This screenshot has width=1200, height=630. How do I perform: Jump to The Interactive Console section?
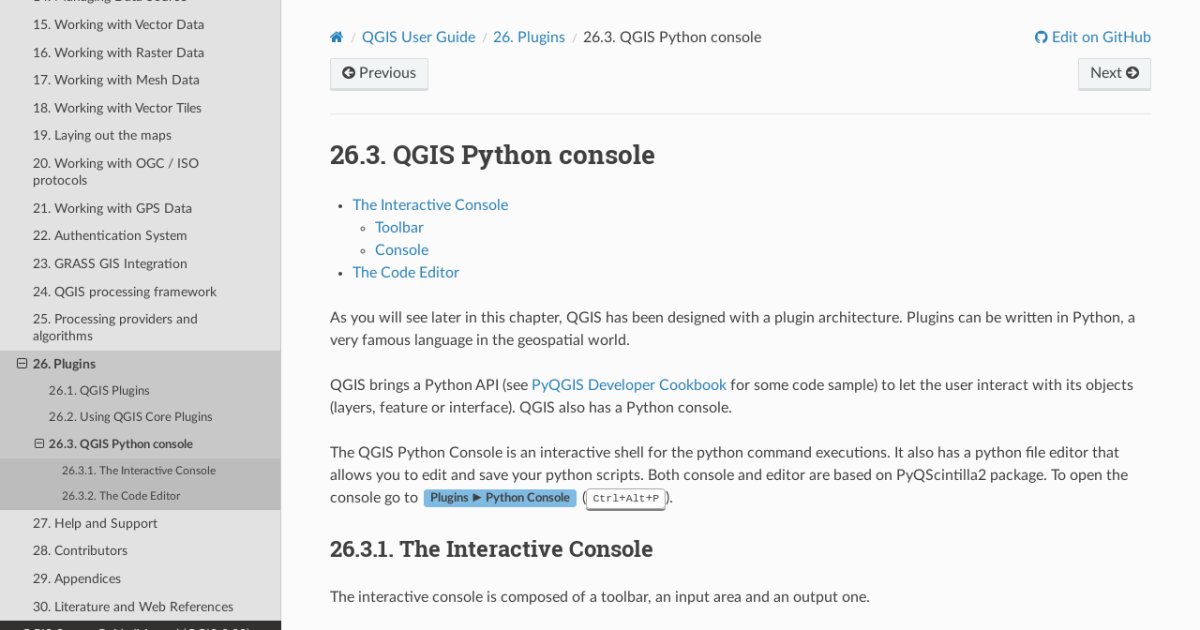click(430, 204)
